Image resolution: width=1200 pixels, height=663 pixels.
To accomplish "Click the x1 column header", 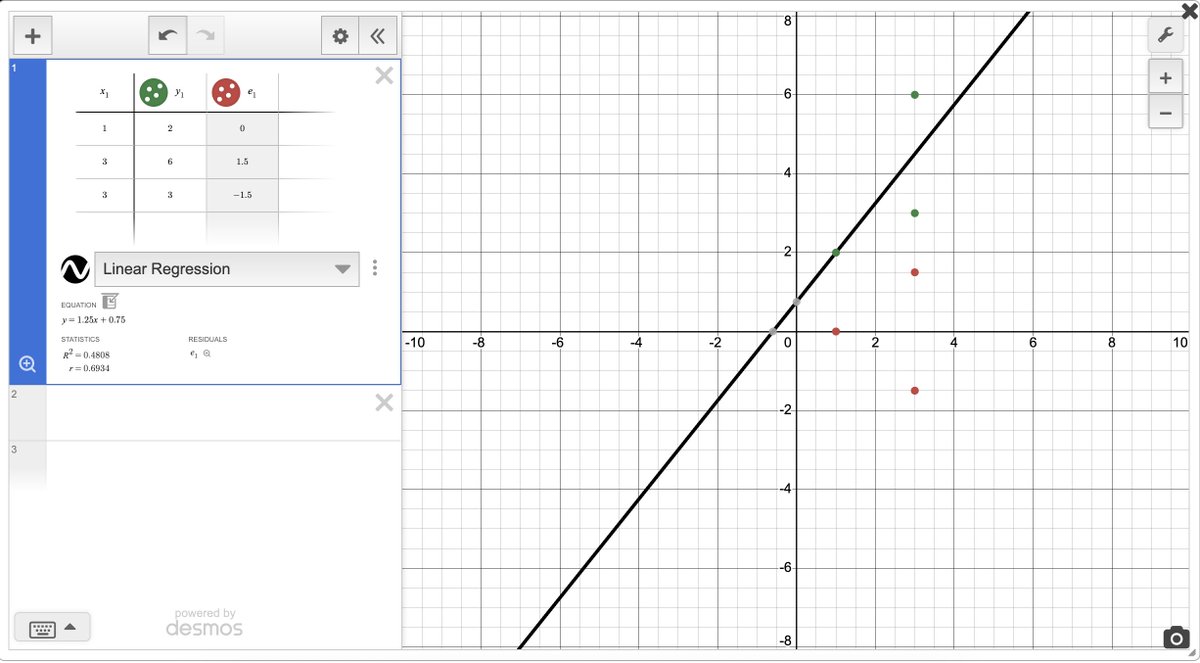I will coord(104,93).
